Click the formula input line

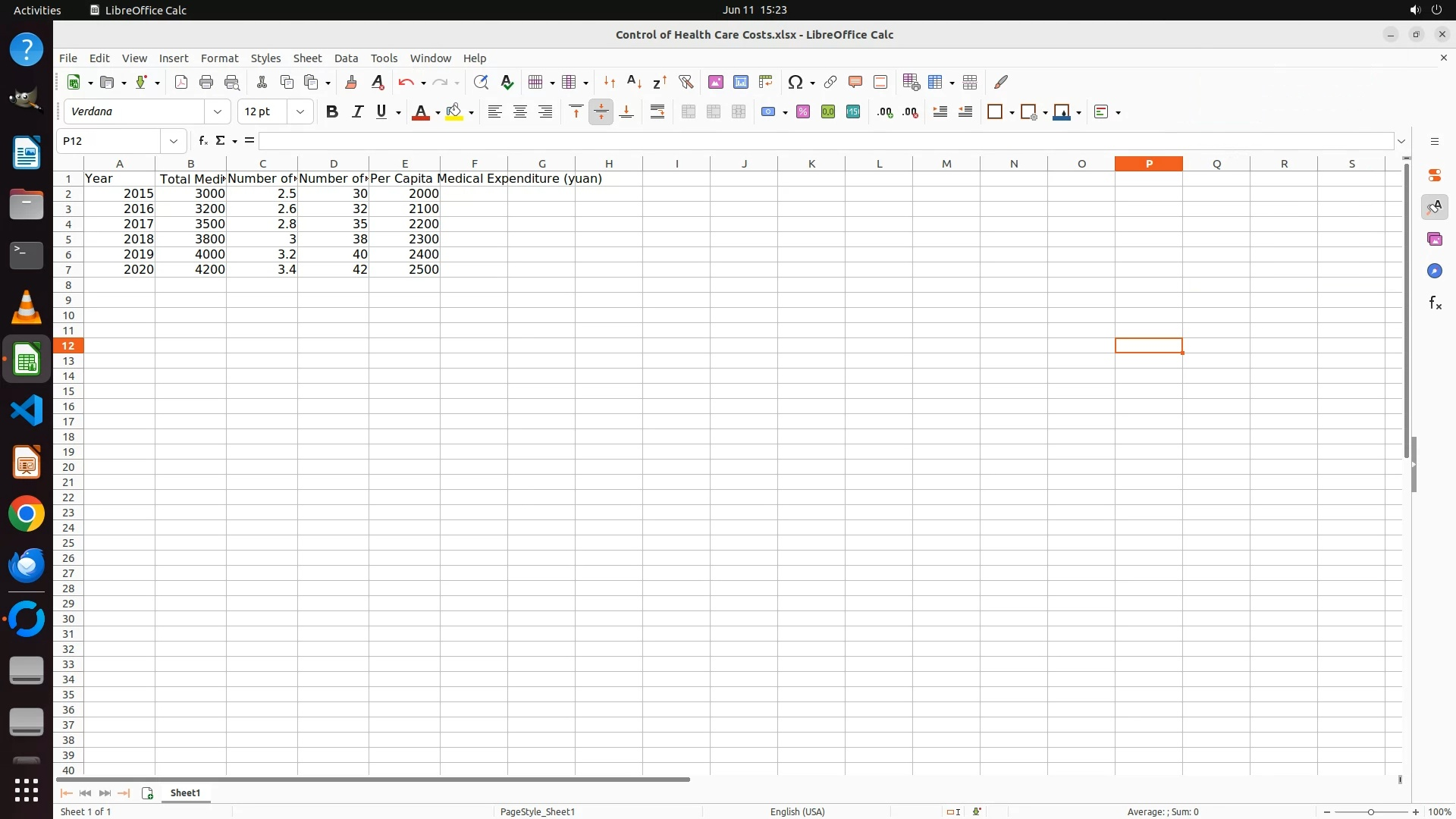(x=825, y=141)
